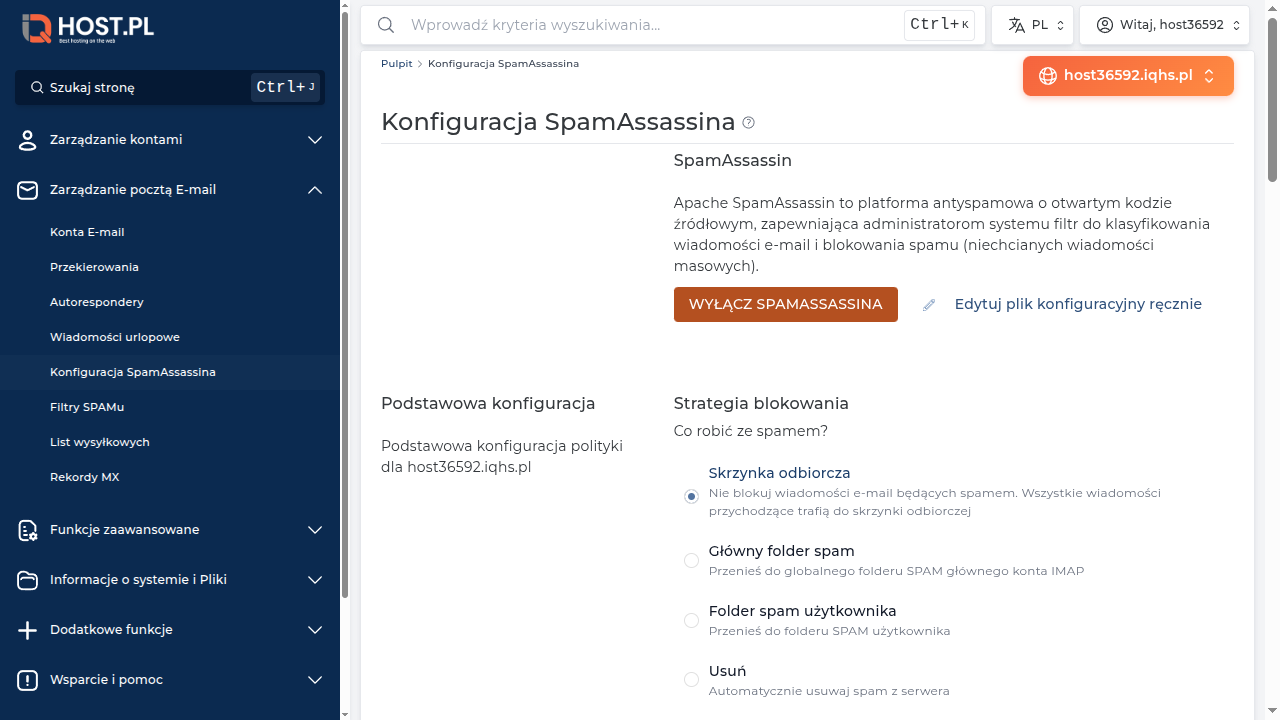Click the pencil icon for manual config edit
The height and width of the screenshot is (720, 1280).
coord(929,305)
